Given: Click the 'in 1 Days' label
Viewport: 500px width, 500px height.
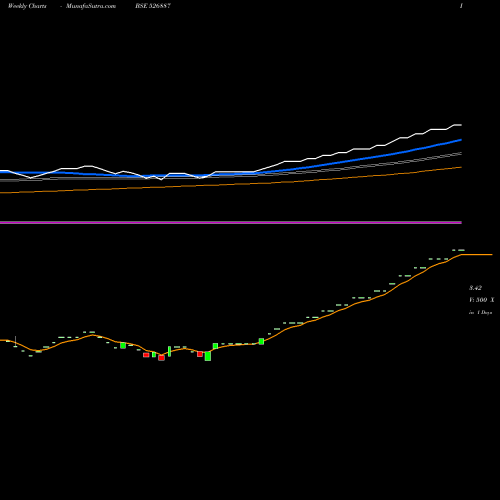Looking at the screenshot, I should tap(481, 313).
